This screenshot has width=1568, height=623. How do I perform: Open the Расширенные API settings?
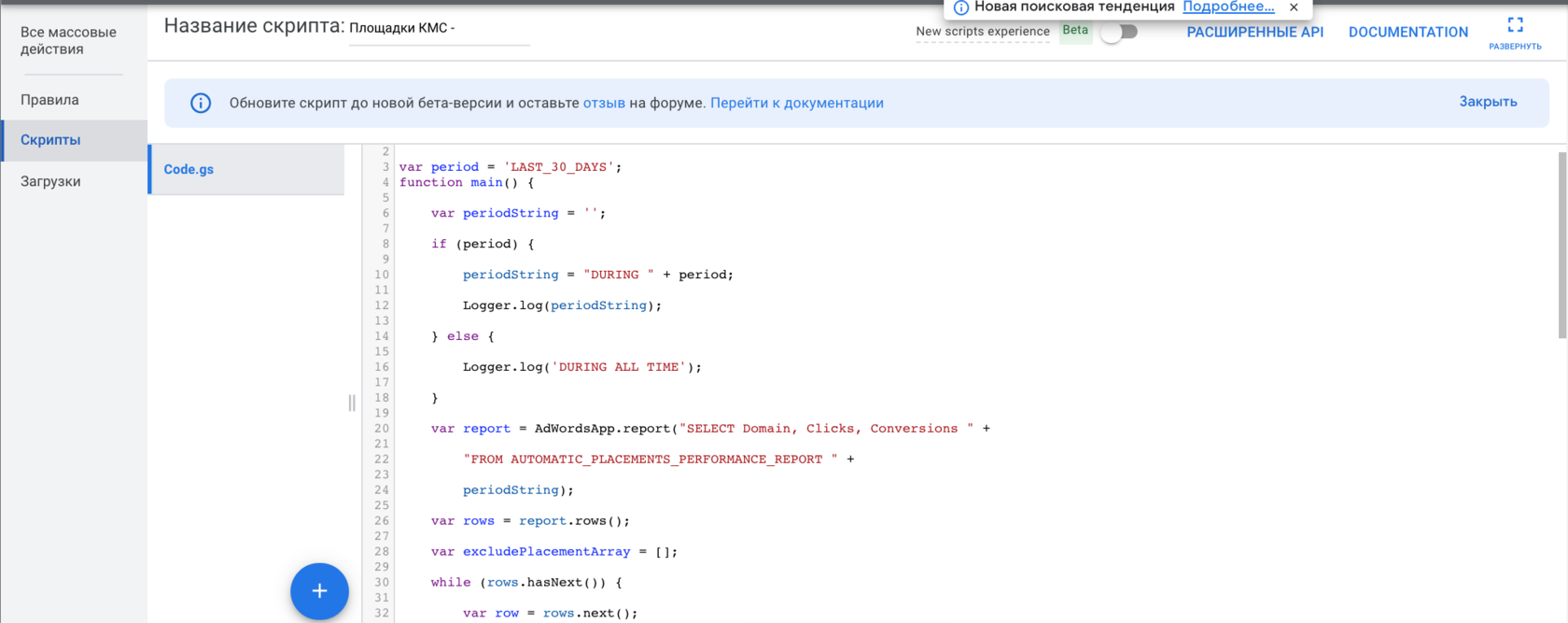point(1254,32)
